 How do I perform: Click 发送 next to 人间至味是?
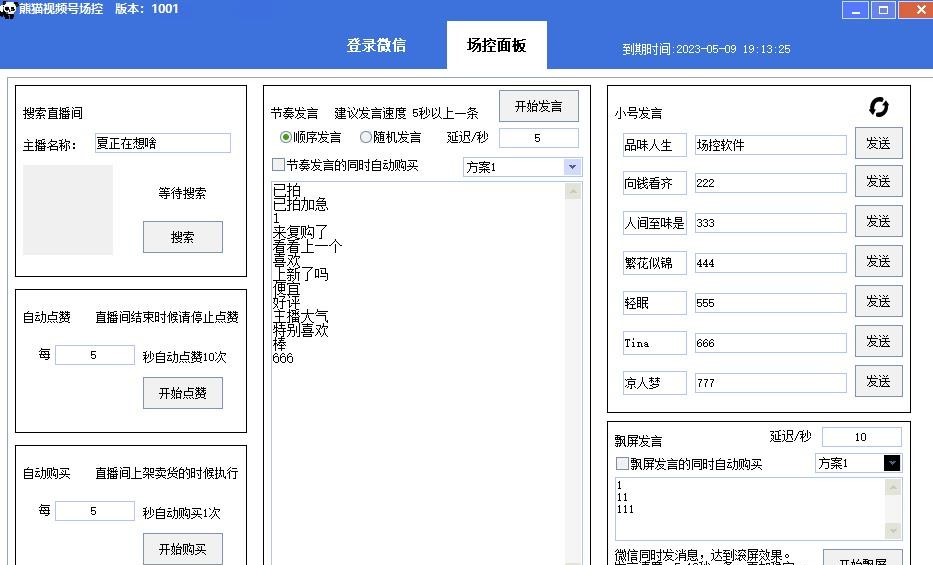(878, 221)
